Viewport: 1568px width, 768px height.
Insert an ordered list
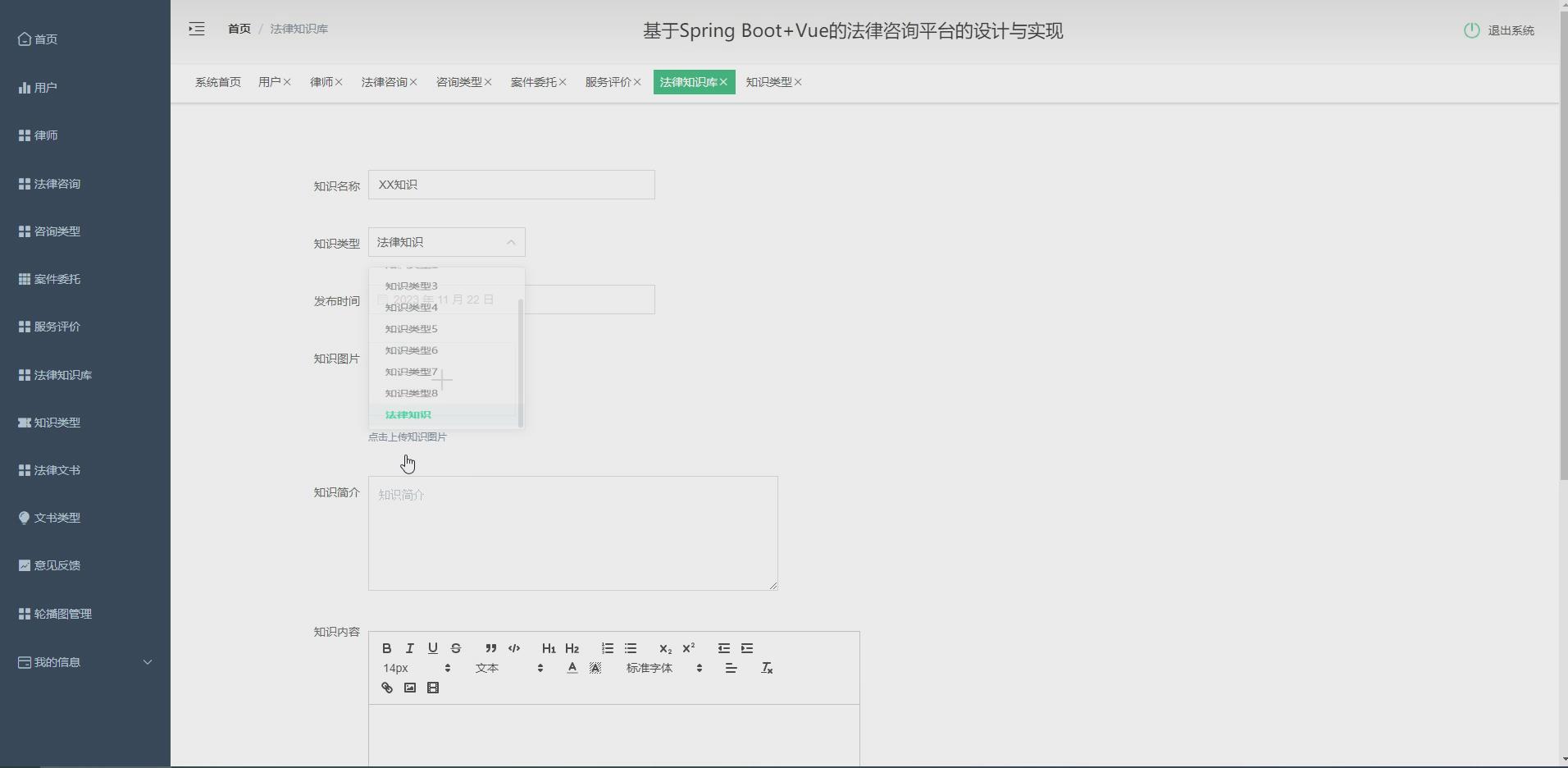pos(607,648)
